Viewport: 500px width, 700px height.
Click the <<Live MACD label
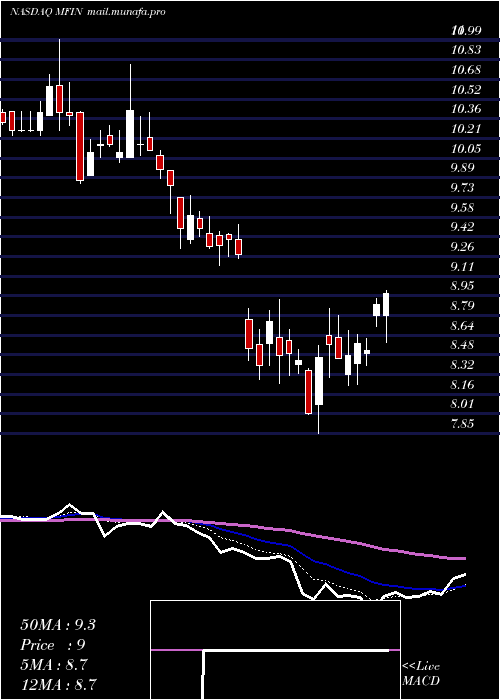tap(421, 674)
